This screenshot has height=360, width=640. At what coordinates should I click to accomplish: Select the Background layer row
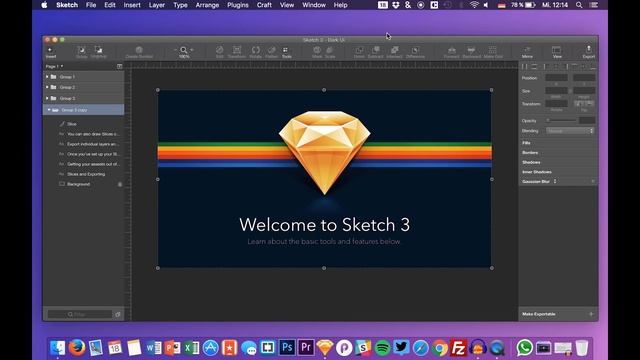[84, 184]
